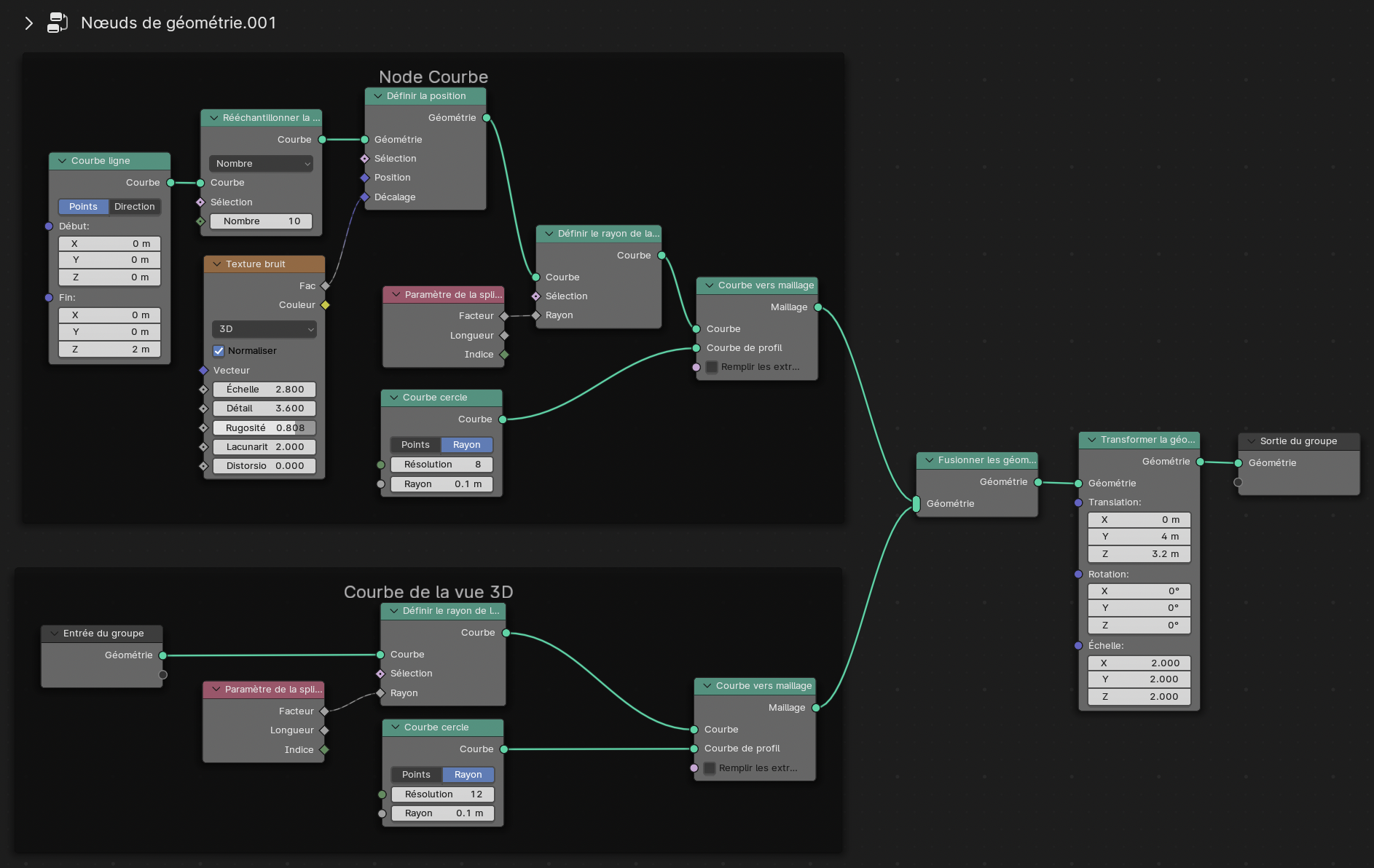Collapse the Transformer la géométrie node
This screenshot has width=1374, height=868.
1091,440
